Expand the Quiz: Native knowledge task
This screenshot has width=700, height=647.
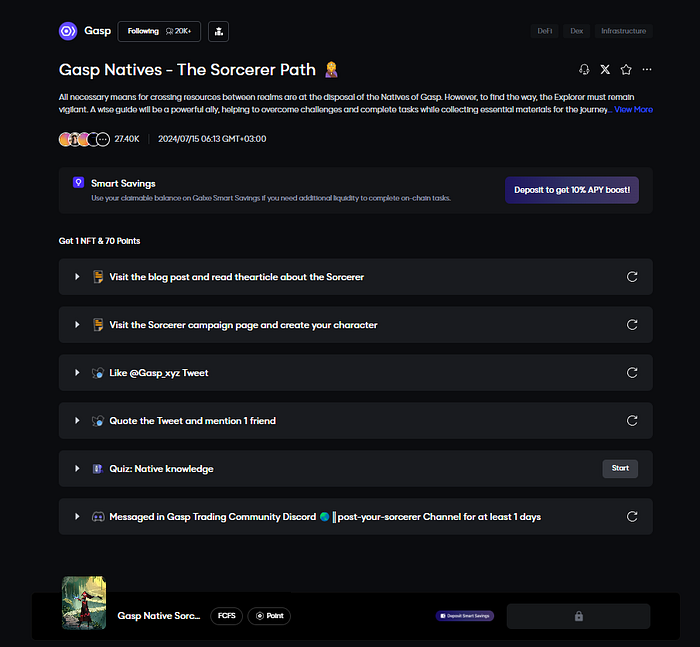[x=77, y=468]
